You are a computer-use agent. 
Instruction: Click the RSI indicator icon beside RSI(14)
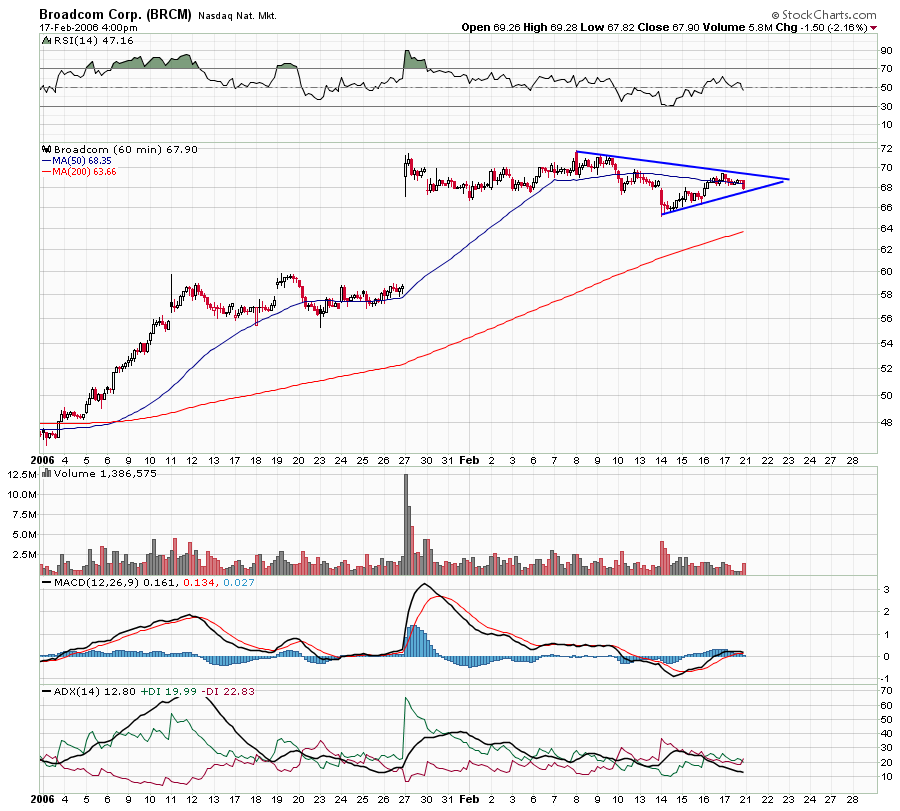click(46, 41)
